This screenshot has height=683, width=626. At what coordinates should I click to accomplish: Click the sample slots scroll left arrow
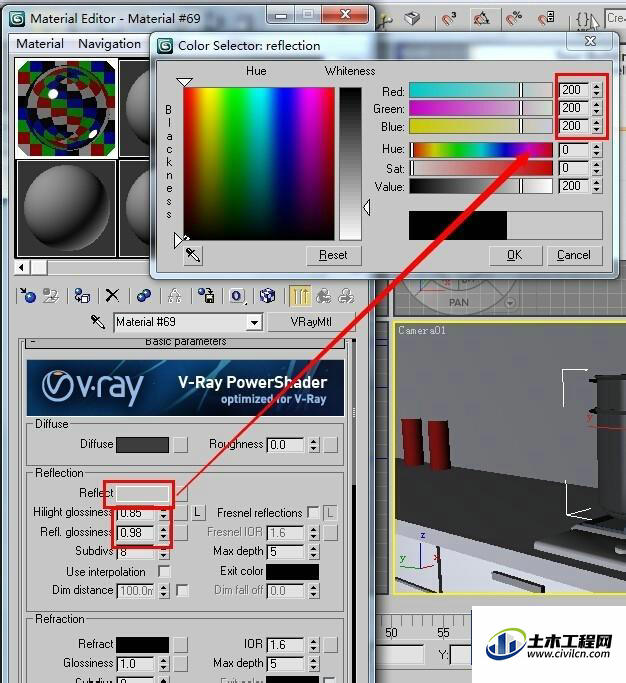point(21,267)
